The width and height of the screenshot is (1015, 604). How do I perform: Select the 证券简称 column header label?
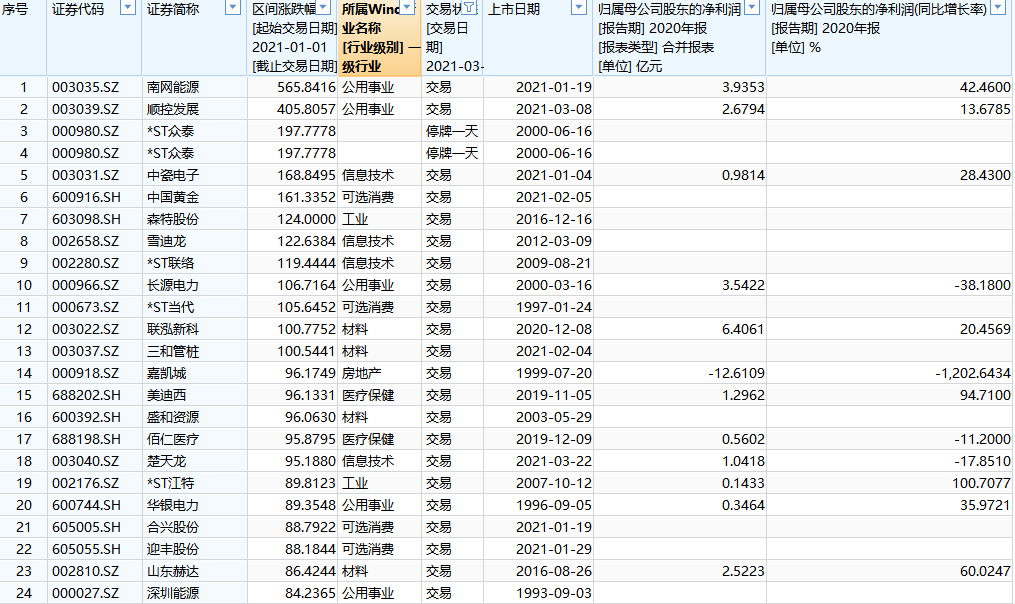(x=173, y=9)
